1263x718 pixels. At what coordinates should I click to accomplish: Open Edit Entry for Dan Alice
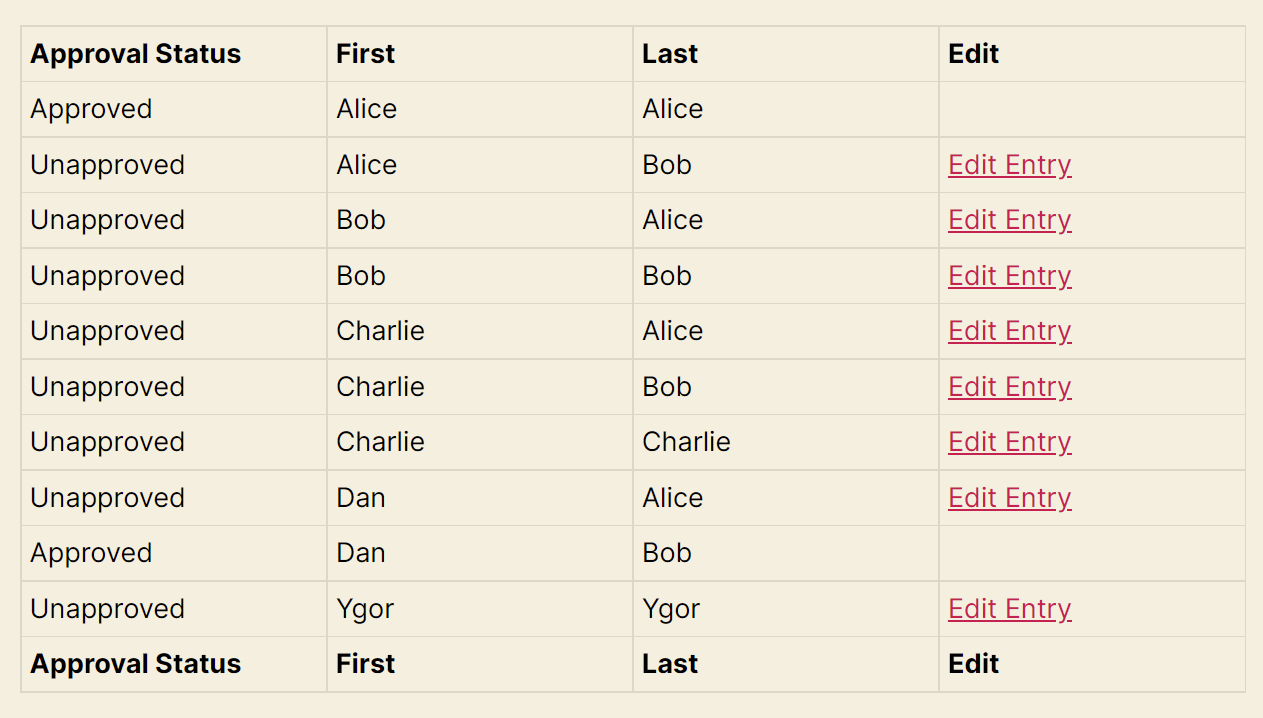1009,498
